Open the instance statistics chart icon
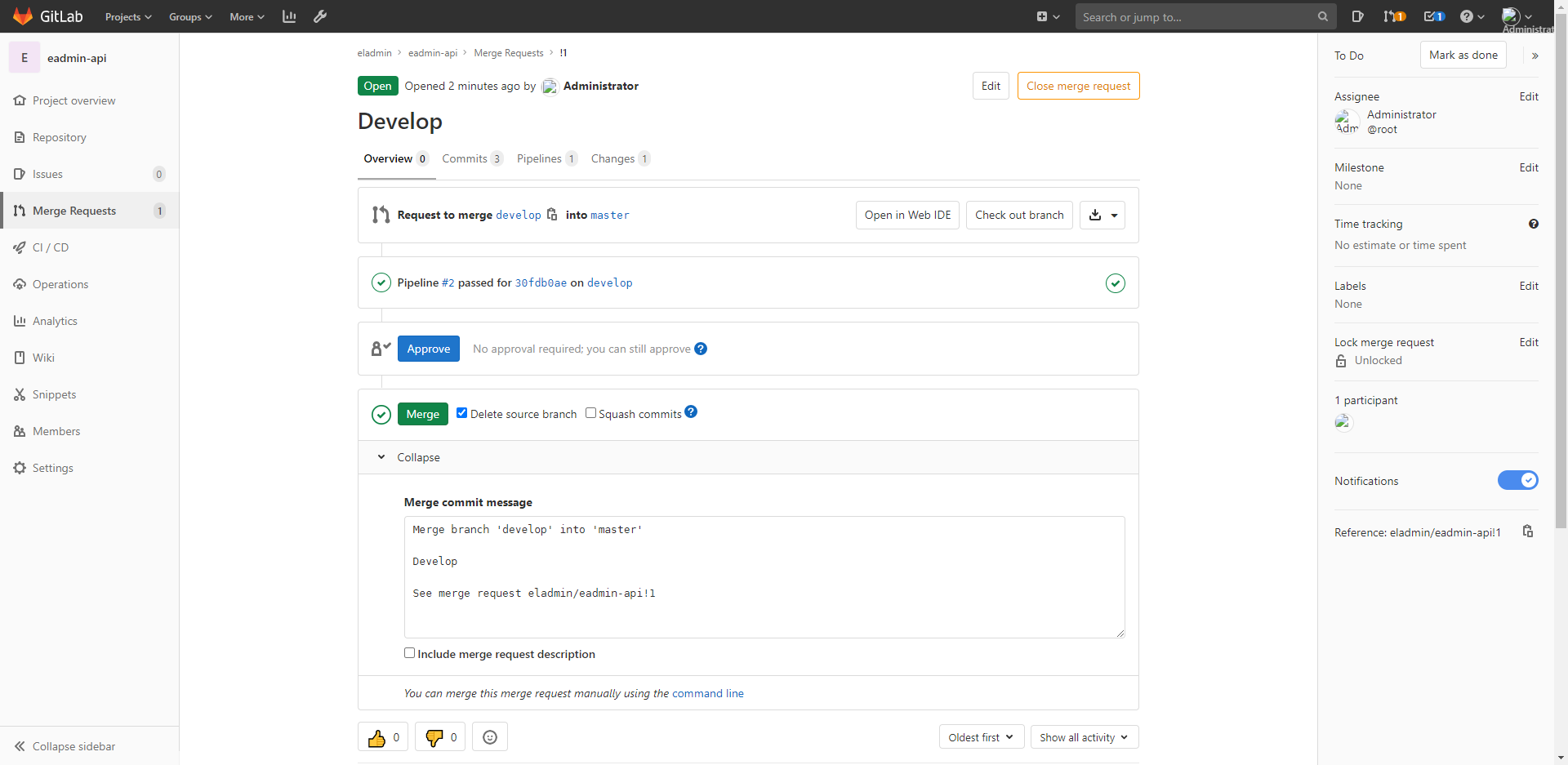This screenshot has height=765, width=1568. (289, 16)
